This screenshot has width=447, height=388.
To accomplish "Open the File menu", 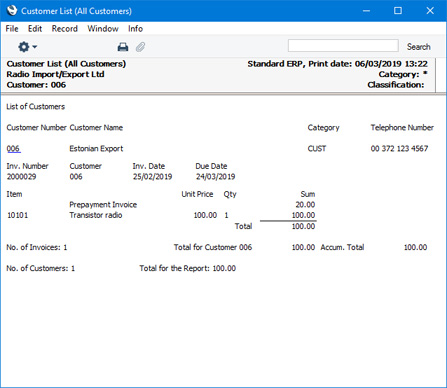I will [12, 29].
